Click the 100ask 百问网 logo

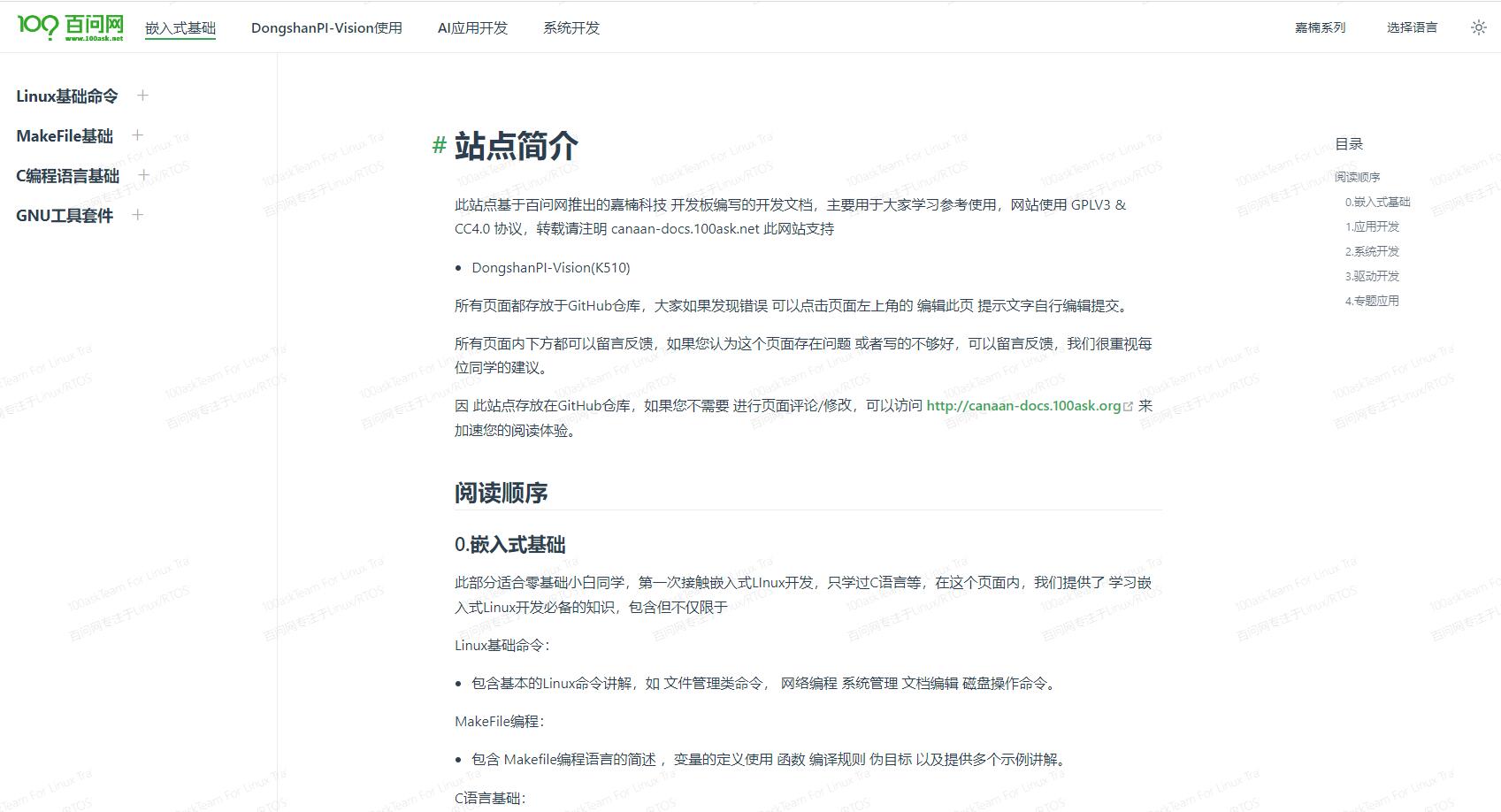point(71,27)
